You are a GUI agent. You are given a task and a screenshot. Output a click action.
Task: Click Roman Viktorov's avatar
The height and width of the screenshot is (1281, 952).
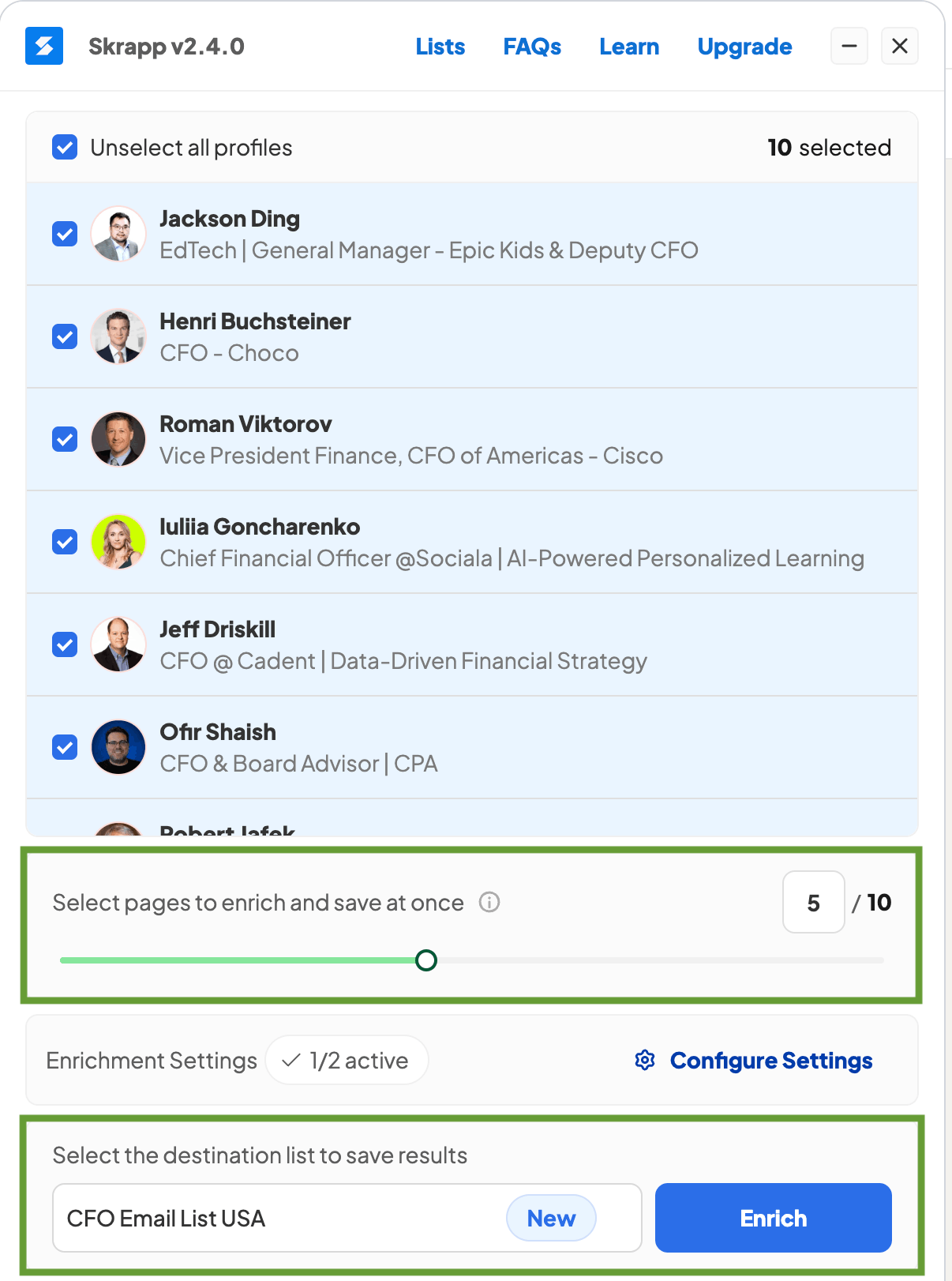tap(118, 439)
